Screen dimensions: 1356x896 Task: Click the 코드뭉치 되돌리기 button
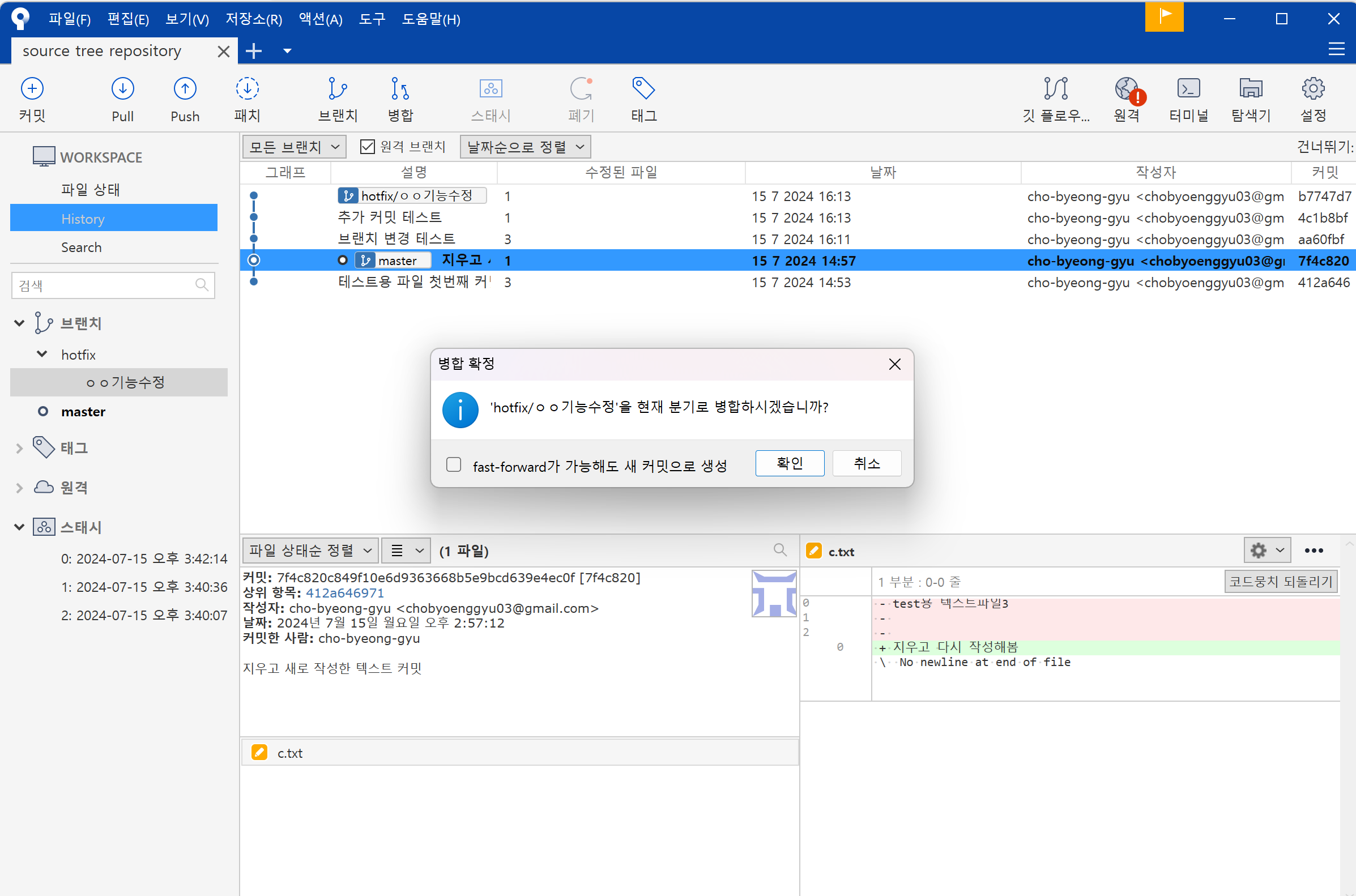(x=1281, y=582)
